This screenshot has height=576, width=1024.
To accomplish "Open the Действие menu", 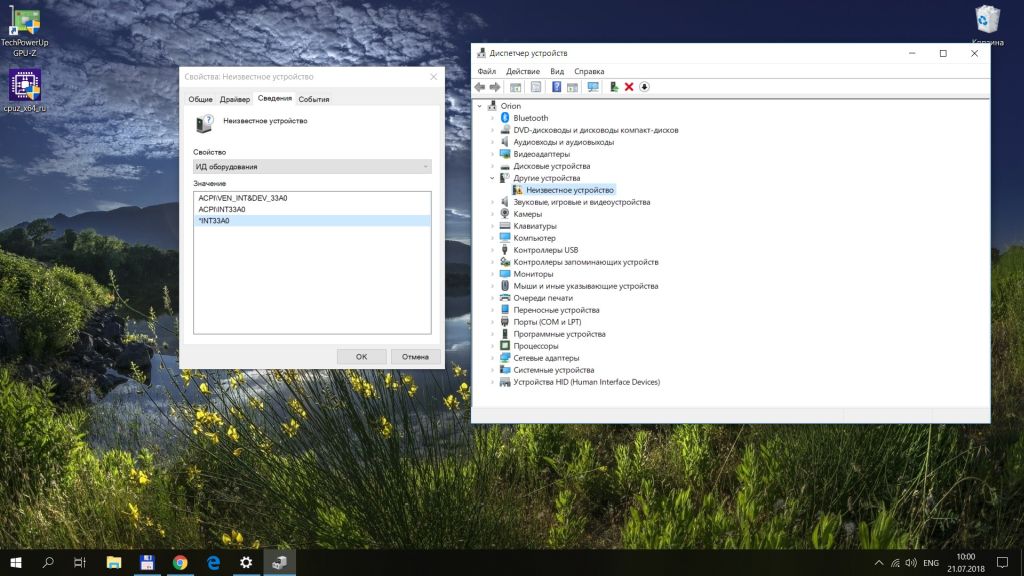I will (x=522, y=71).
